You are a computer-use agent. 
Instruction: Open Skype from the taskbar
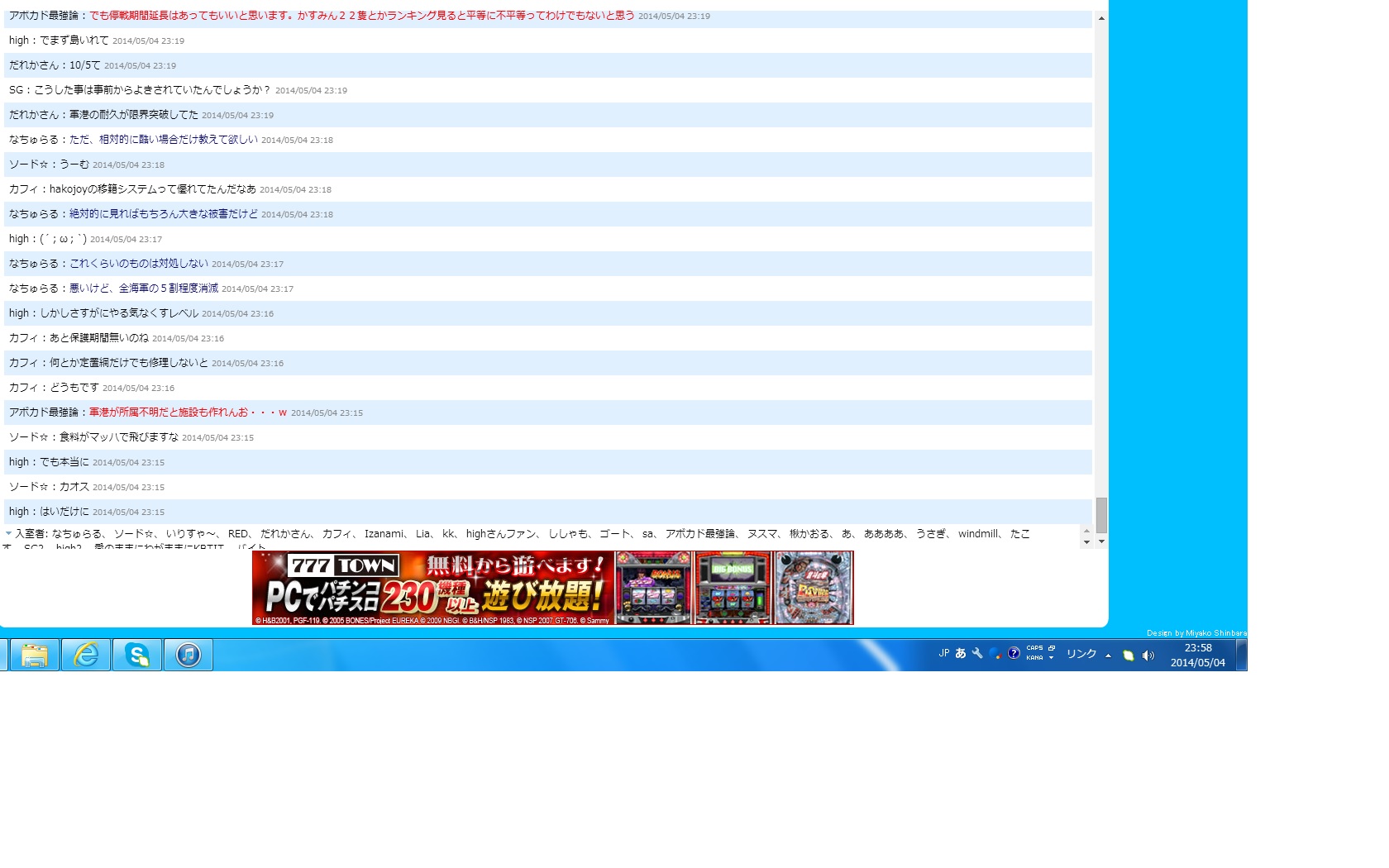pyautogui.click(x=137, y=655)
